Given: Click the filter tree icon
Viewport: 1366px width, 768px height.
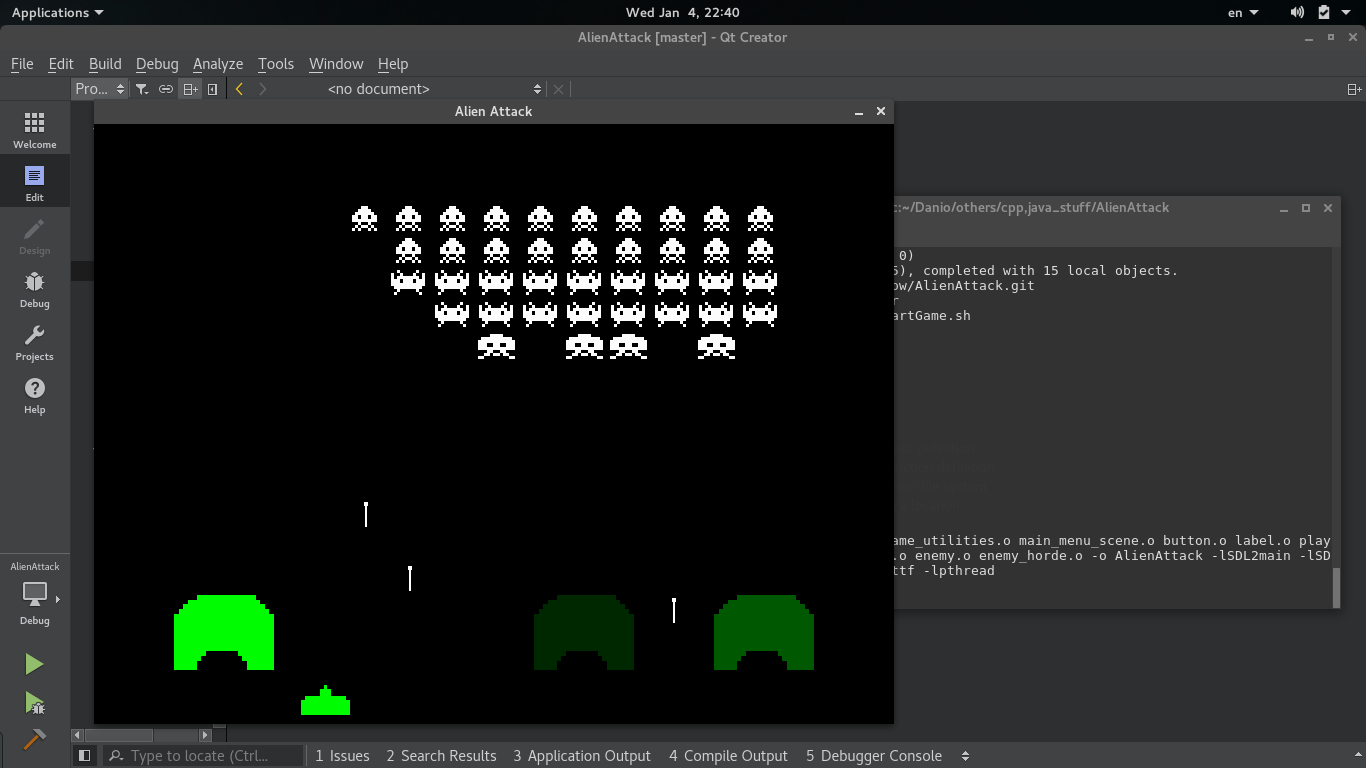Looking at the screenshot, I should 142,89.
